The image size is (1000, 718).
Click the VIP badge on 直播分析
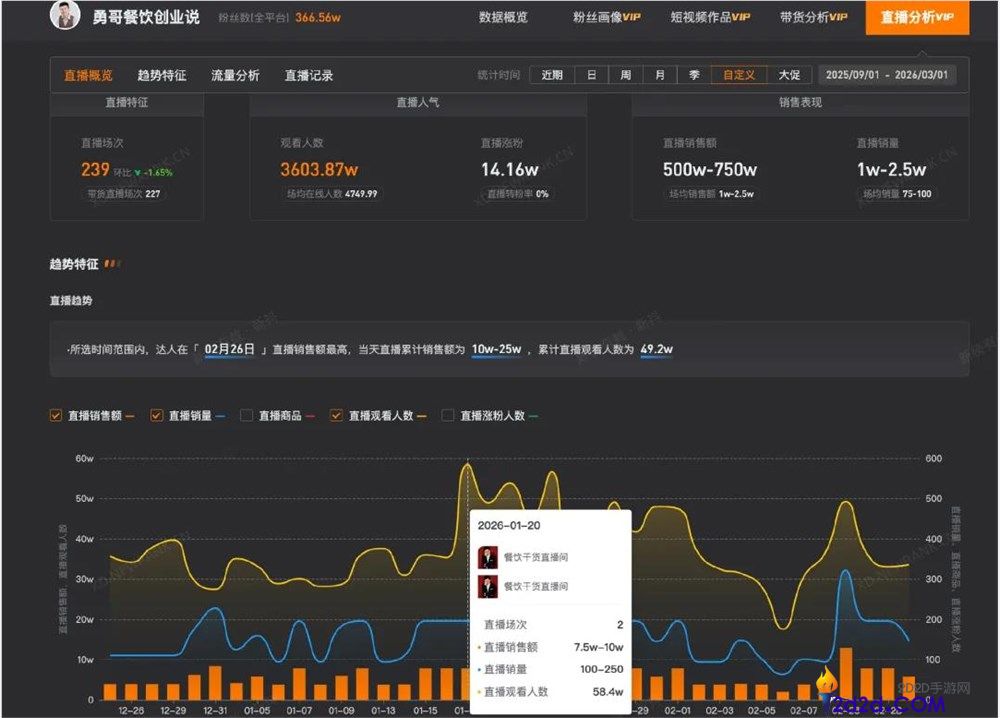click(x=946, y=17)
